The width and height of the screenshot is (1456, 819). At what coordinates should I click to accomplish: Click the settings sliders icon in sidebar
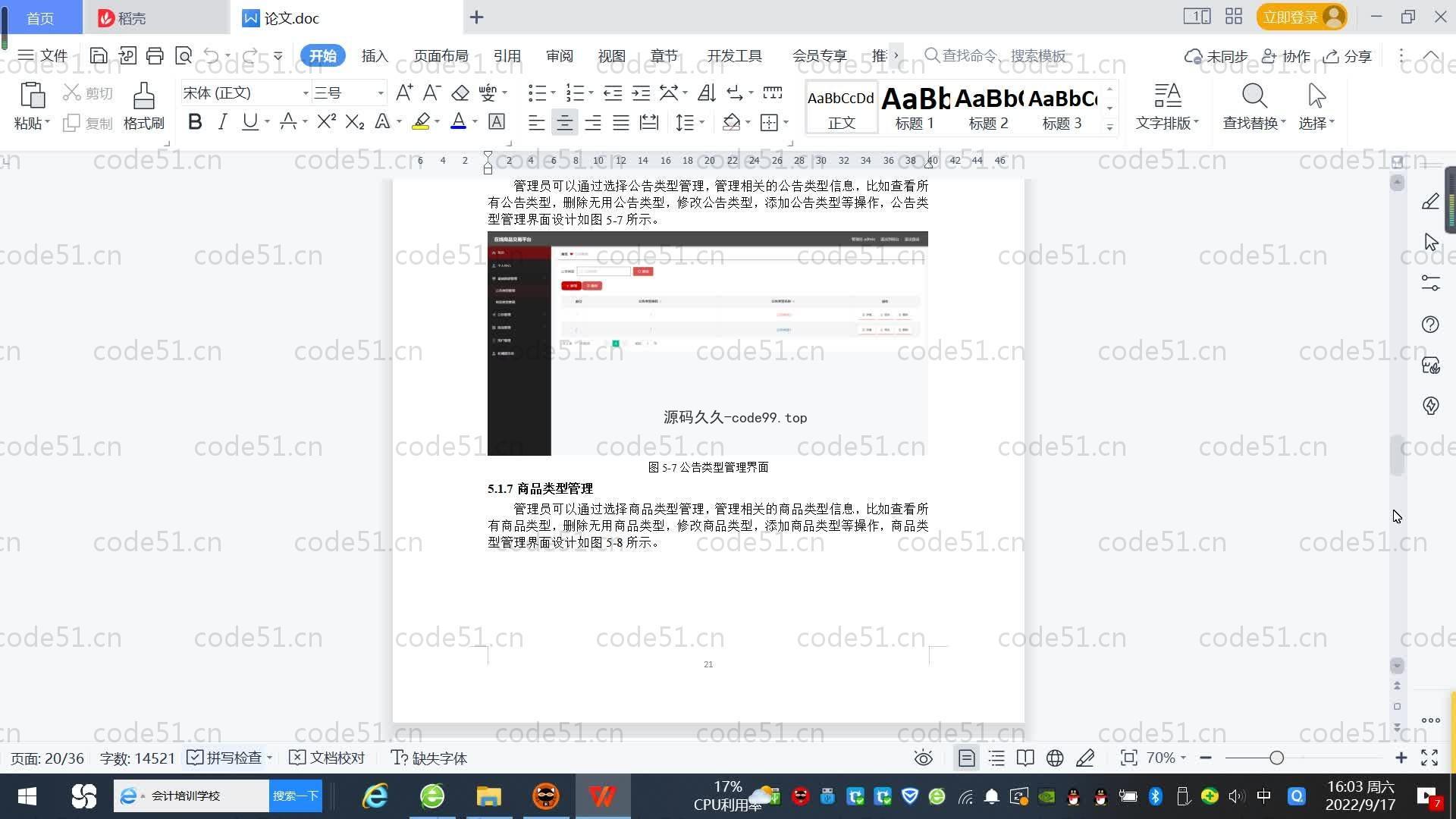(1430, 283)
